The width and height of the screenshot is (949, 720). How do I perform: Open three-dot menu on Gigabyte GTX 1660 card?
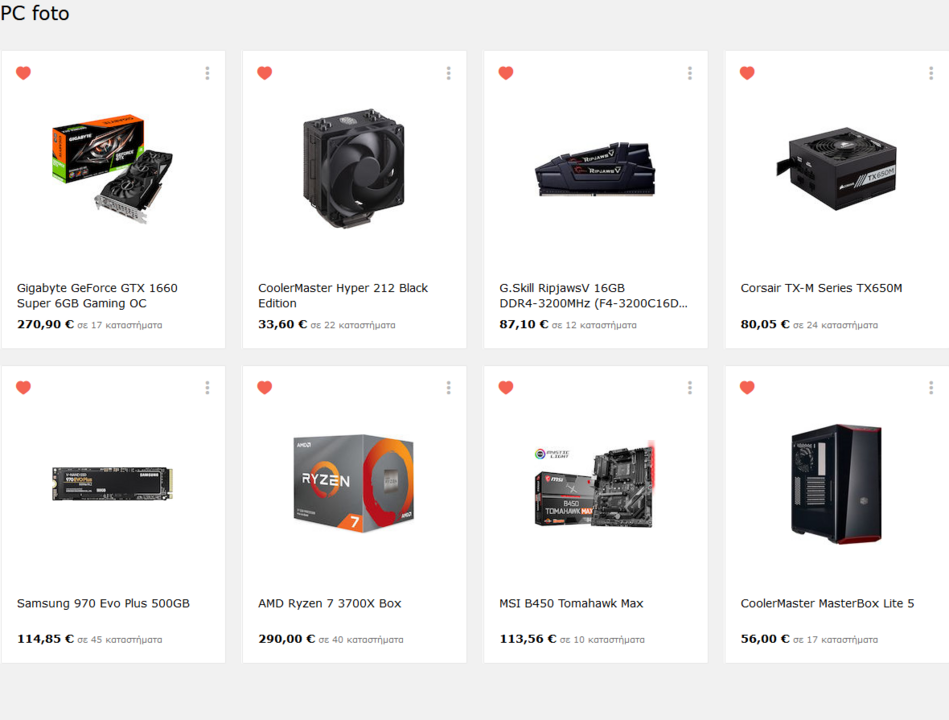point(207,73)
